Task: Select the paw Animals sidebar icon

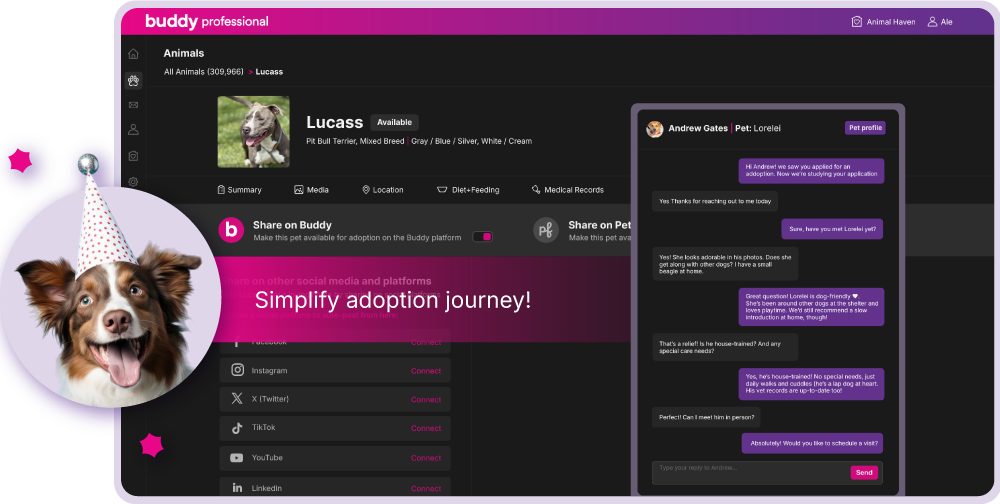Action: pyautogui.click(x=133, y=80)
